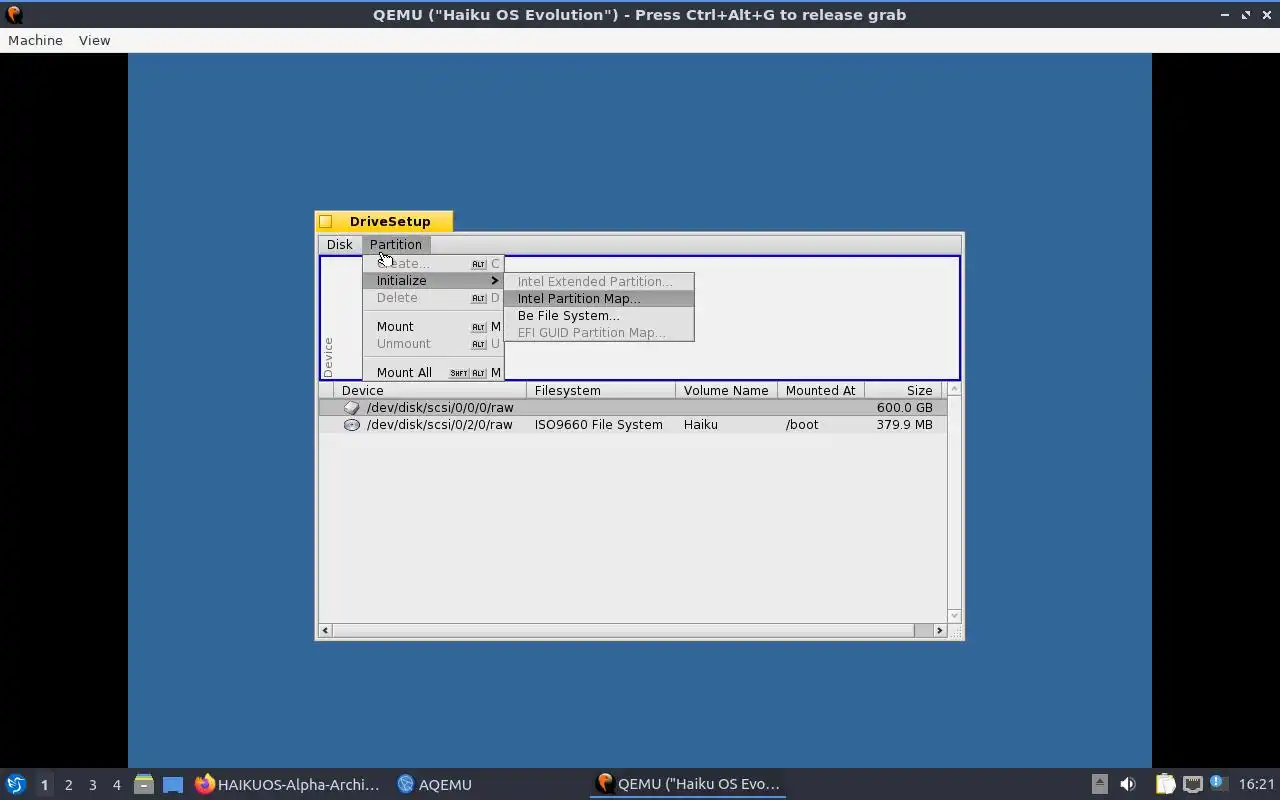Image resolution: width=1280 pixels, height=800 pixels.
Task: Open the QEMU View menu
Action: pyautogui.click(x=94, y=41)
